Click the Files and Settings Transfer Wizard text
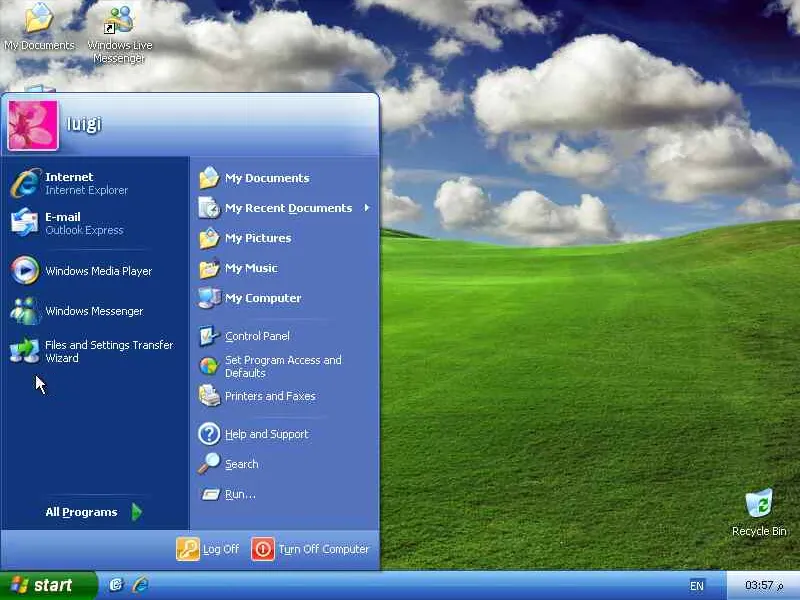Viewport: 800px width, 600px height. tap(109, 352)
